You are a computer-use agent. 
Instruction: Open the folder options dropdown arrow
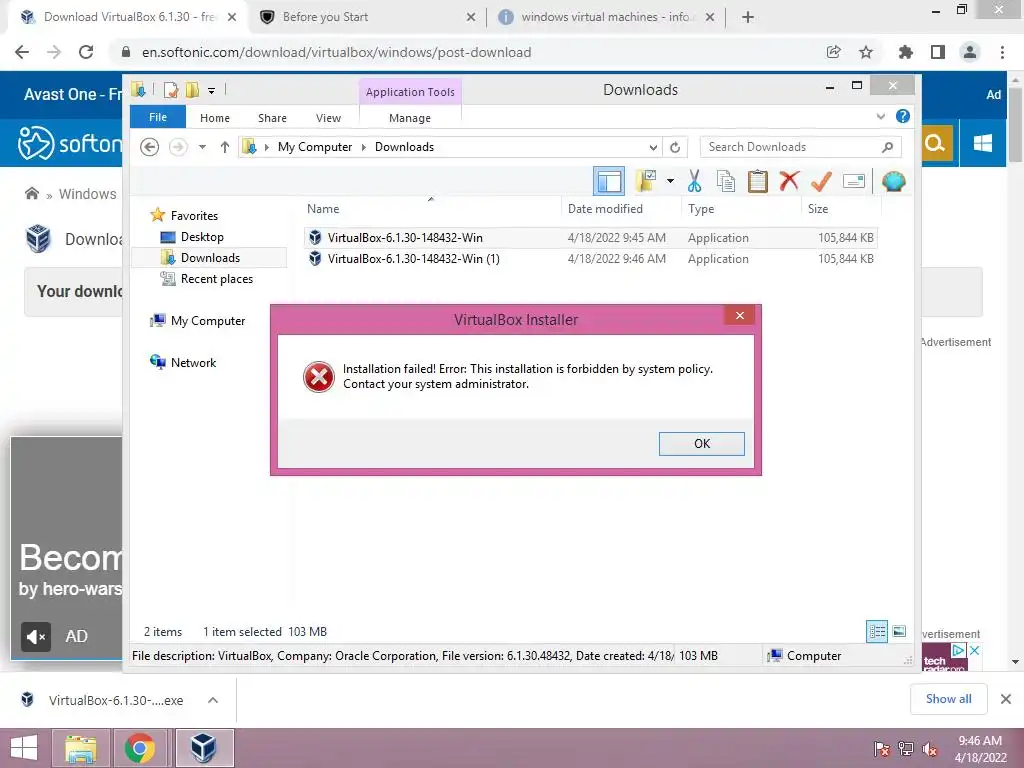(670, 181)
